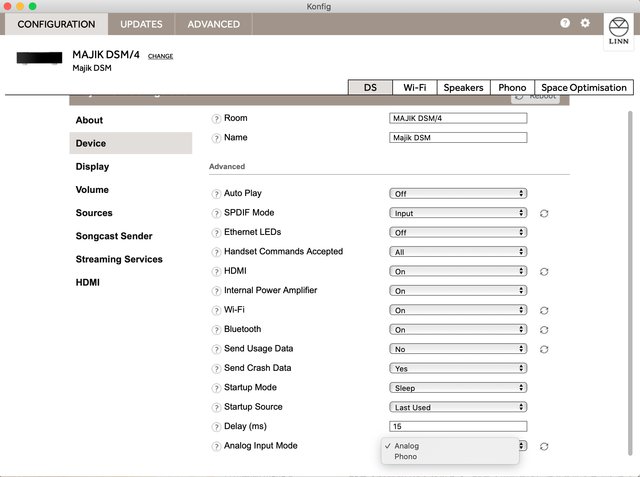Screen dimensions: 640x477
Task: Click refresh icon beside SPDIF Mode
Action: pos(544,213)
